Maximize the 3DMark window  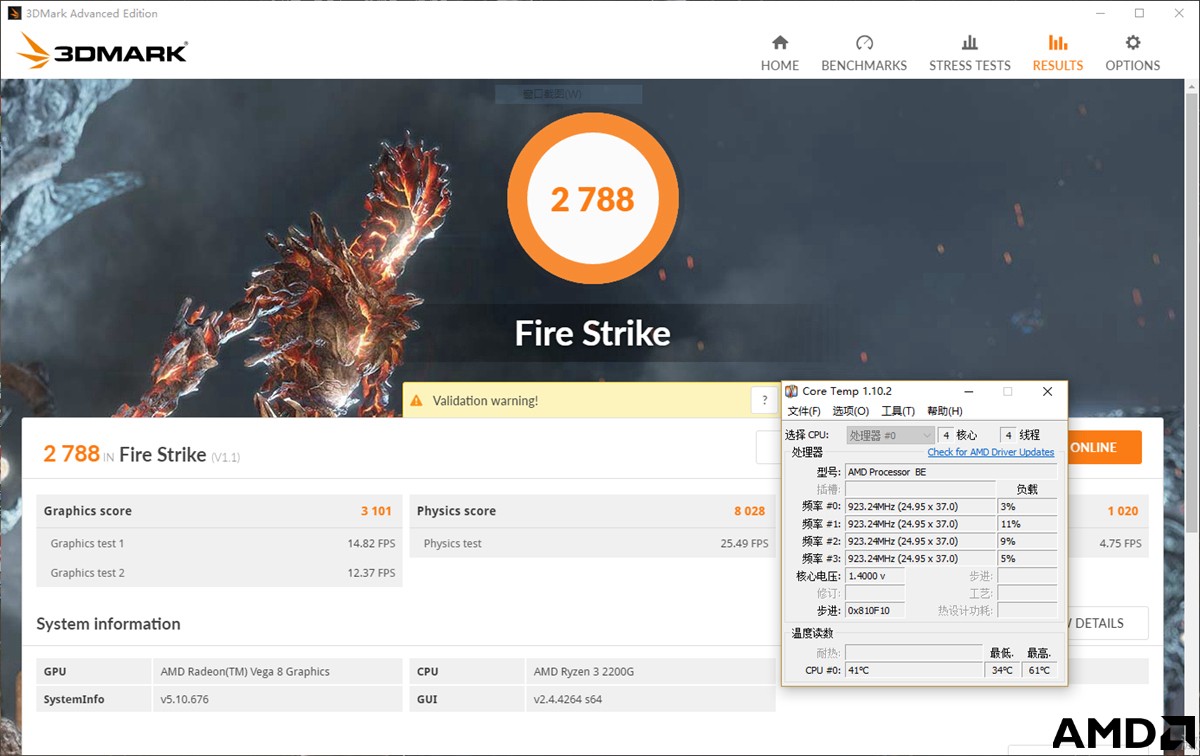tap(1139, 13)
